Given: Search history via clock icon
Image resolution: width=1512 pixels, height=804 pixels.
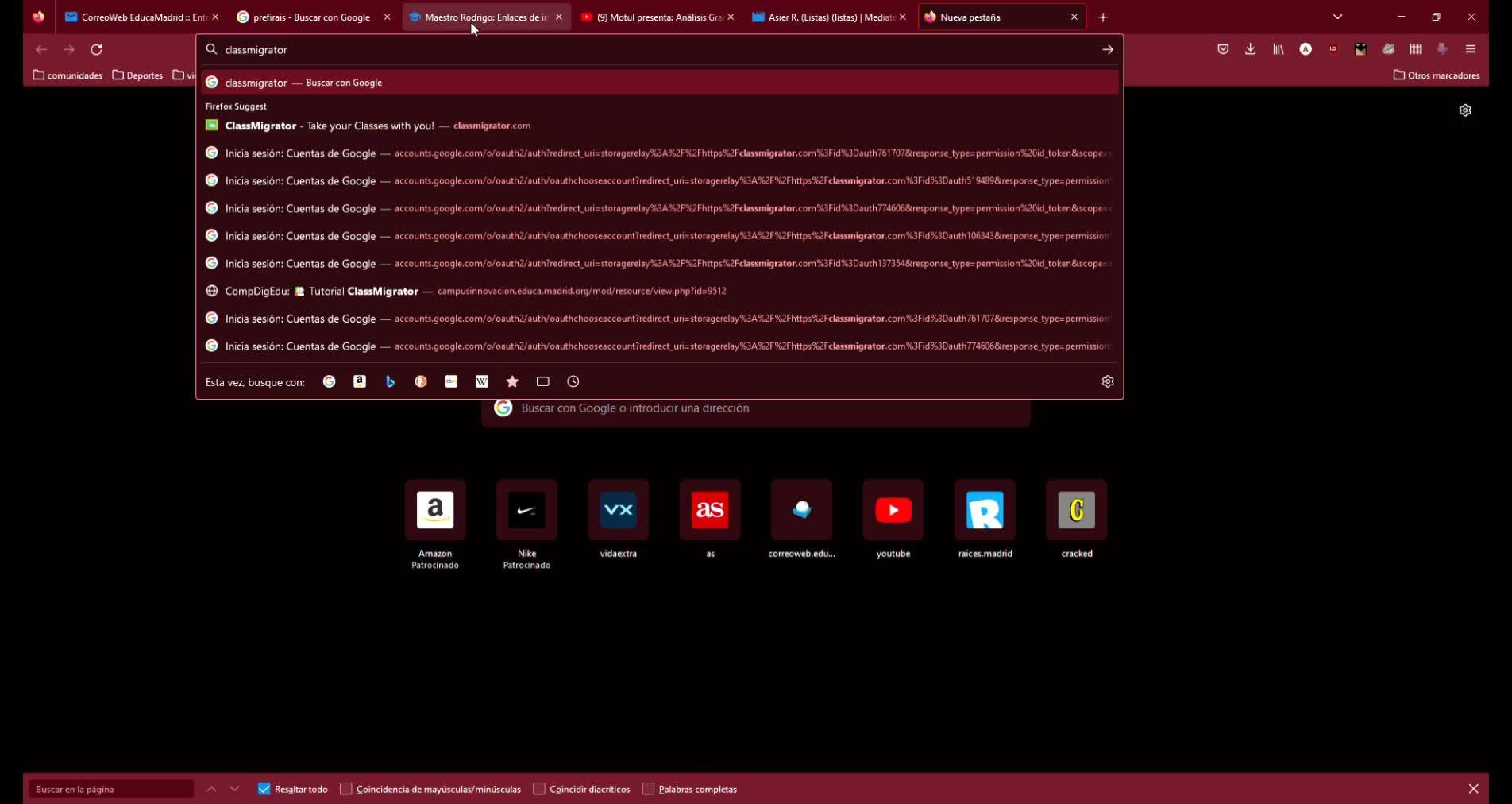Looking at the screenshot, I should point(573,381).
